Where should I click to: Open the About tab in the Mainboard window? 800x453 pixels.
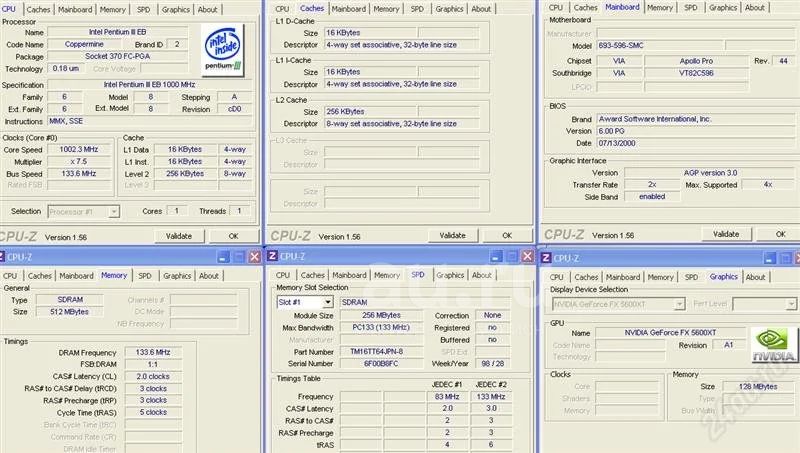point(755,8)
